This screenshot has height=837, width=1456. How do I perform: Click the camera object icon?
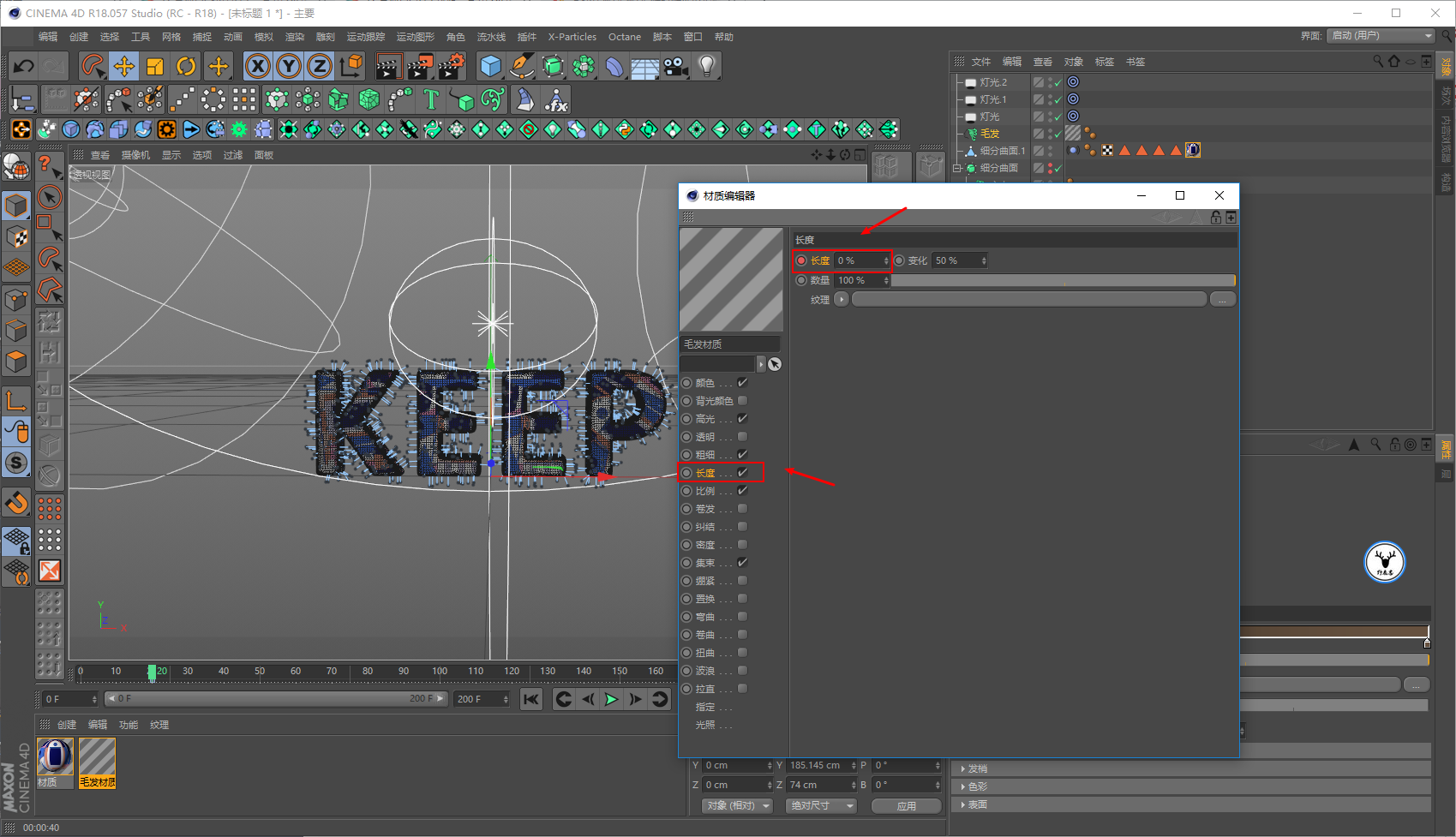coord(676,66)
